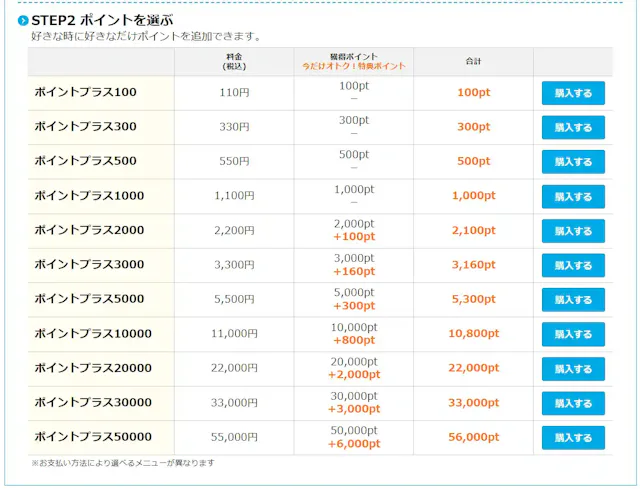Viewport: 640px width, 489px height.
Task: Click the 料金(税込) column header
Action: coord(234,62)
